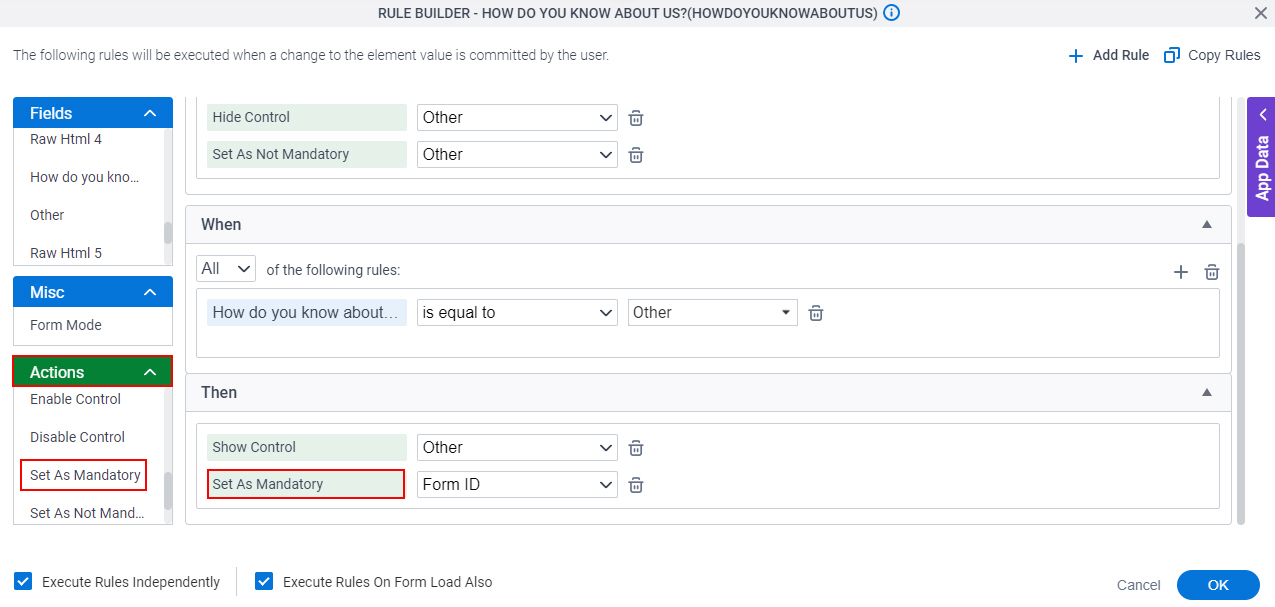Image resolution: width=1275 pixels, height=607 pixels.
Task: Click the Hide Control action label
Action: (307, 117)
